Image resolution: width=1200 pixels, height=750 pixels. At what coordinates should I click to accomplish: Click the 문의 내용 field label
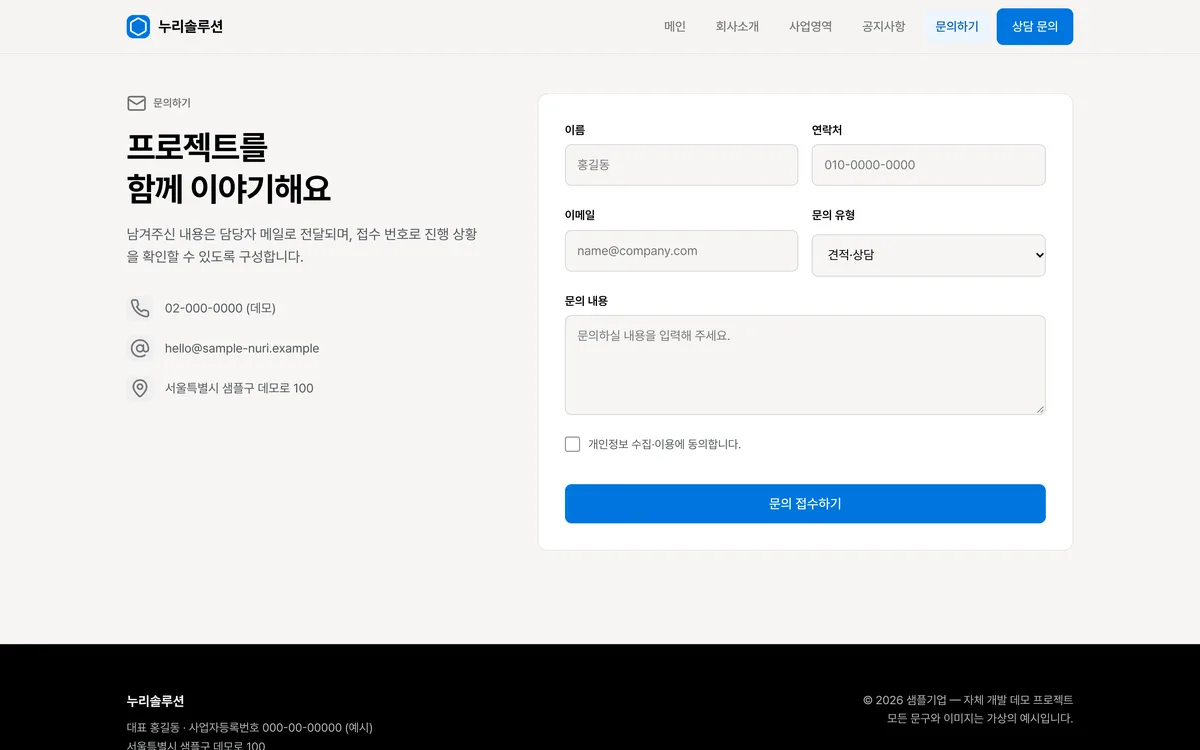click(586, 301)
